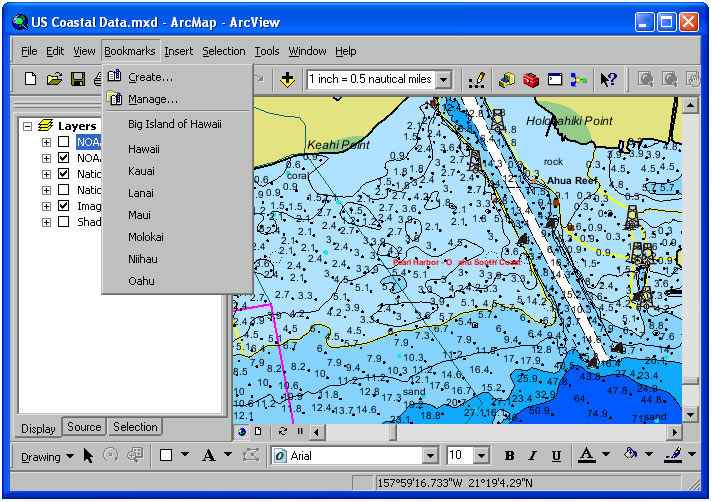Click the Font Color A swatch
Image resolution: width=711 pixels, height=502 pixels.
point(586,455)
